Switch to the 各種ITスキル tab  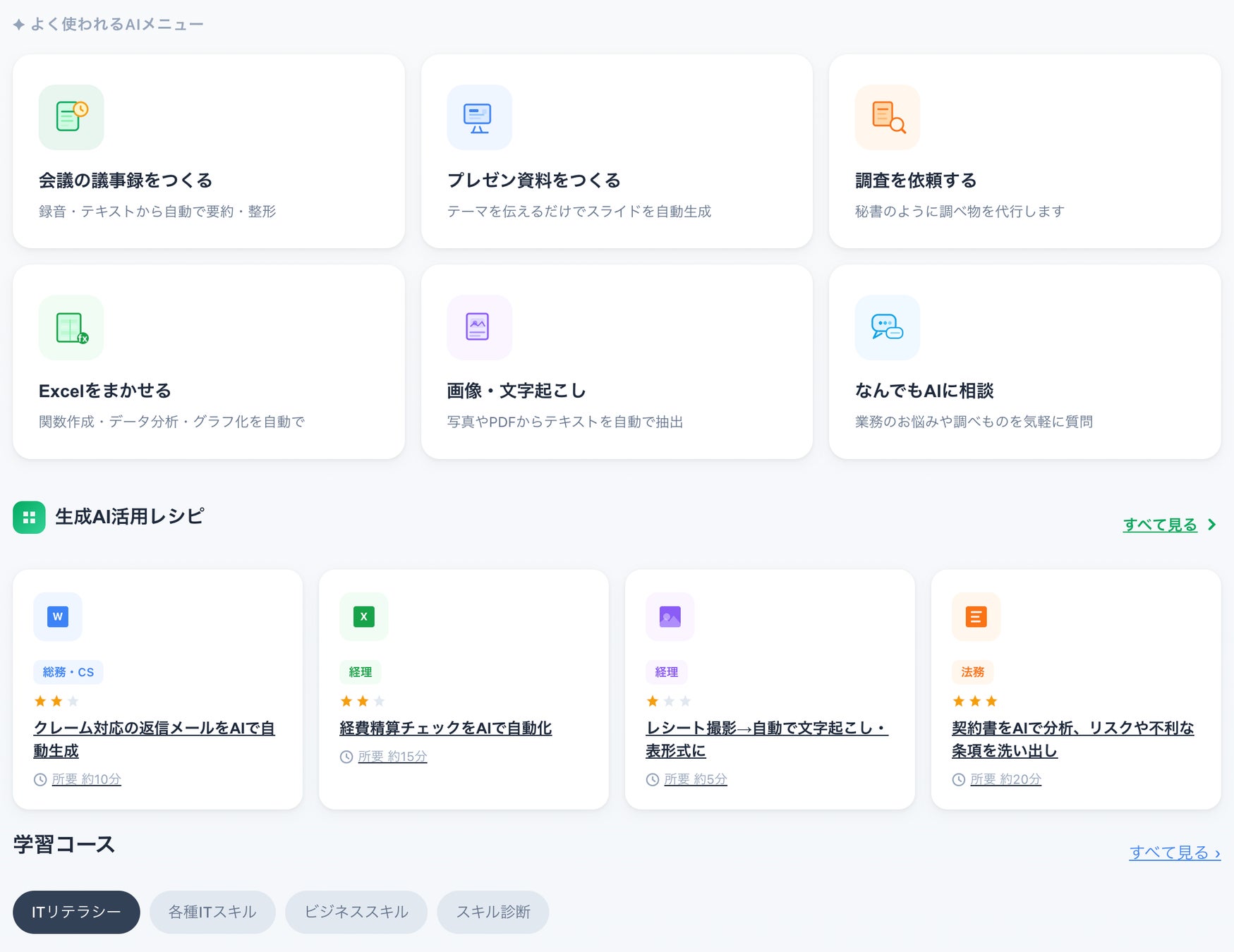(x=212, y=912)
